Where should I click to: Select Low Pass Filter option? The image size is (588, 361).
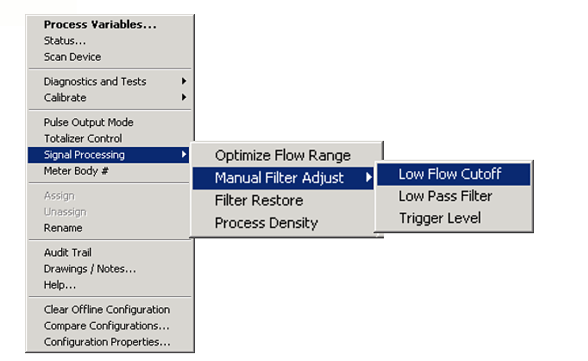click(445, 196)
